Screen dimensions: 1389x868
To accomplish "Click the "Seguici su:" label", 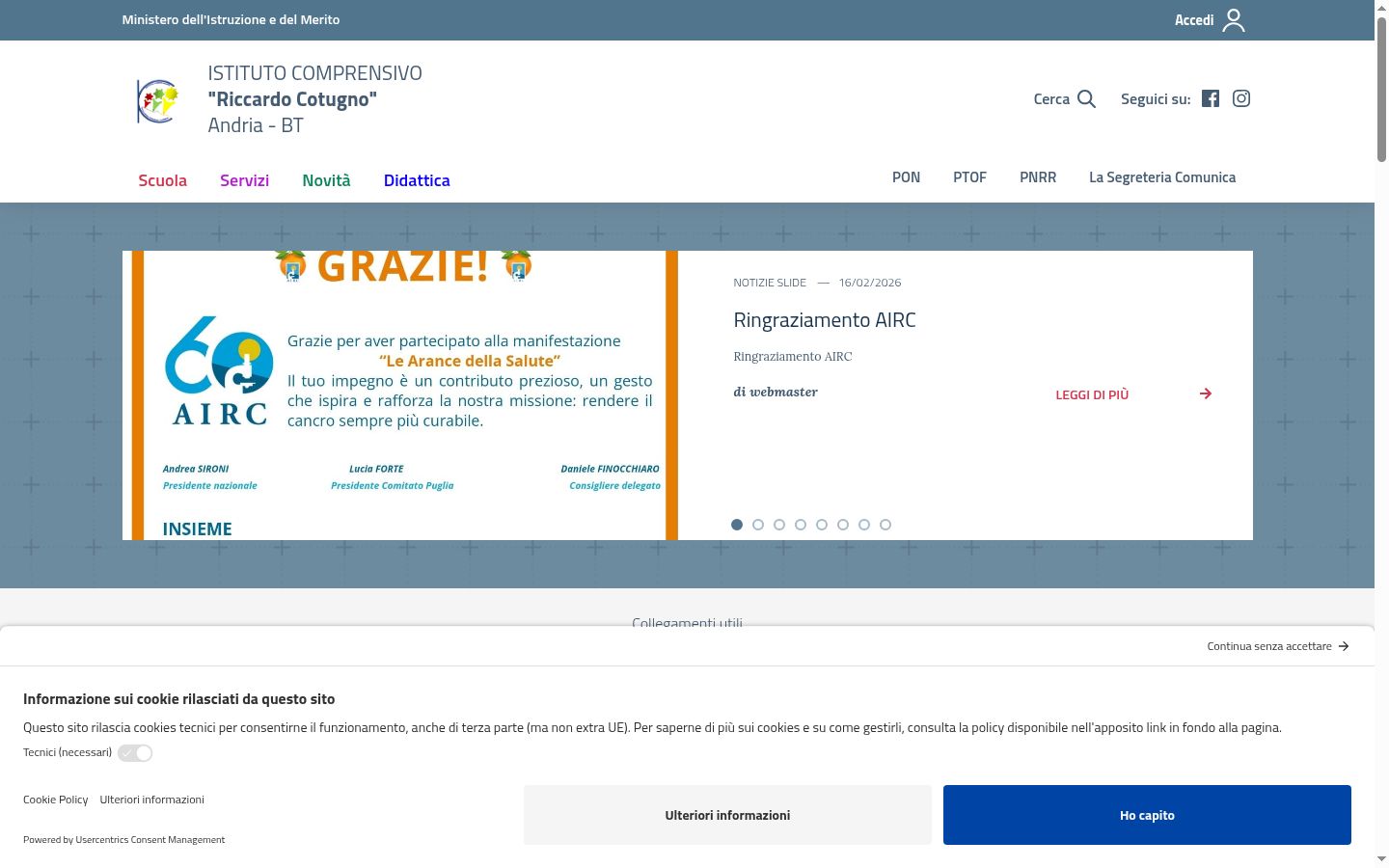I will point(1156,99).
